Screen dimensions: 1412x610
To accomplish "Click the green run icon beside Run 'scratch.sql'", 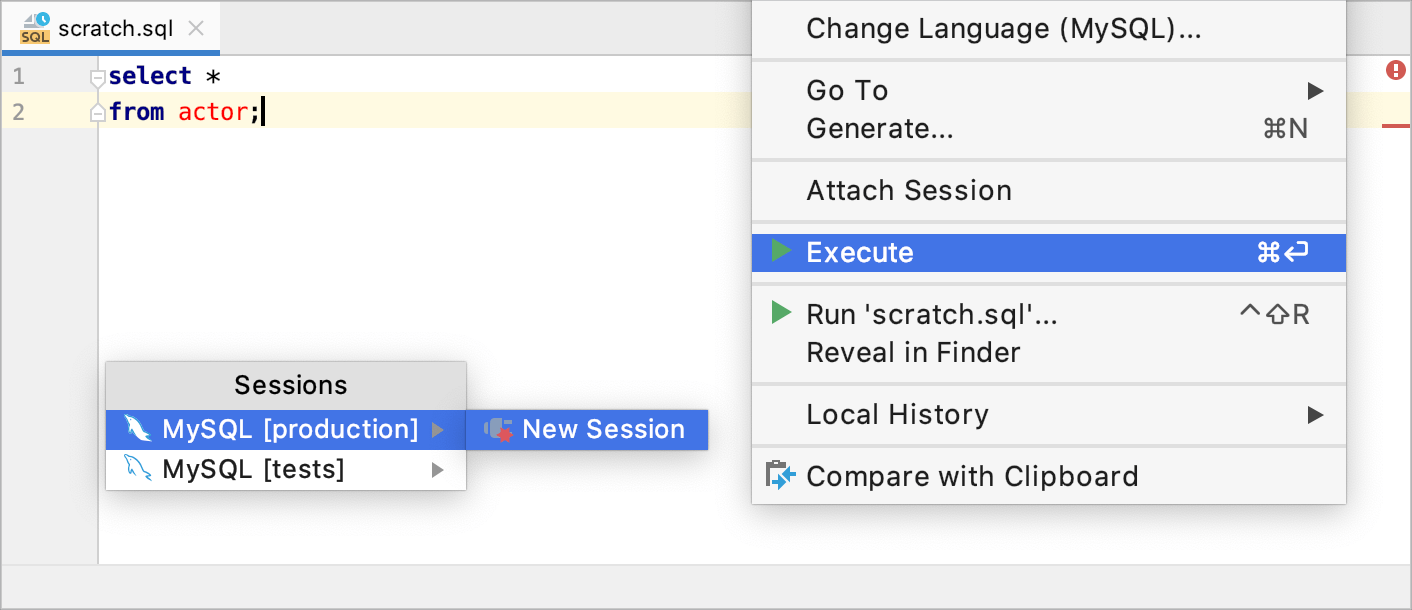I will 780,313.
